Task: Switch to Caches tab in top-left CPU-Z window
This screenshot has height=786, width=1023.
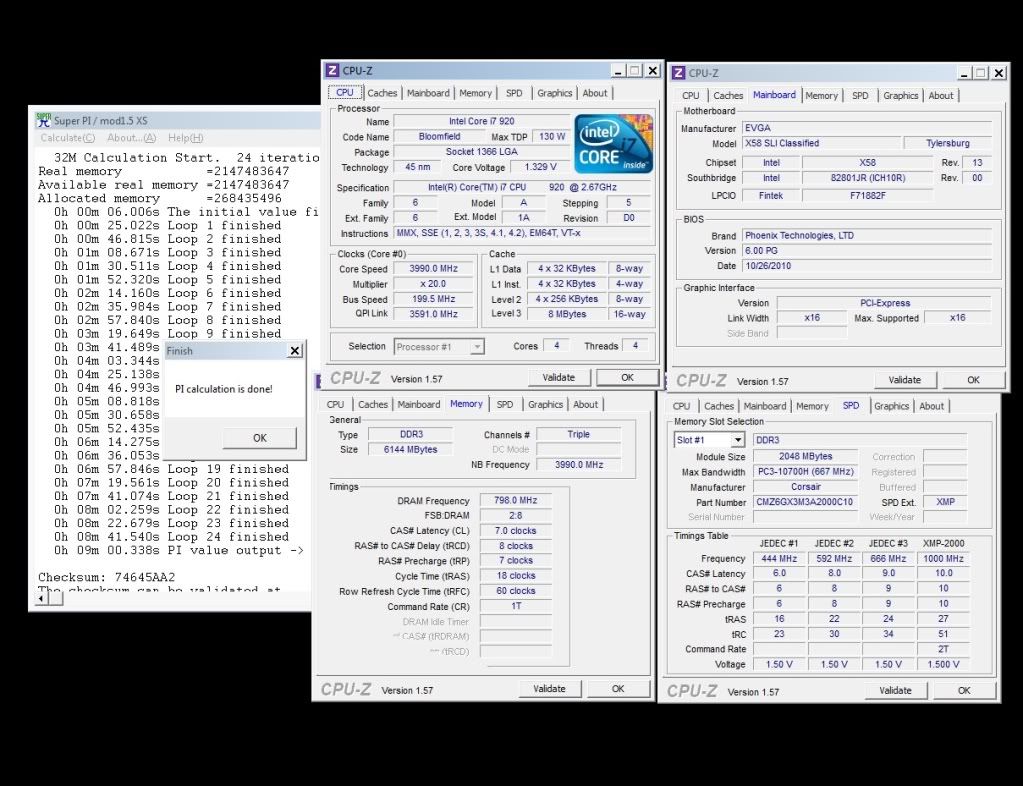Action: (x=382, y=93)
